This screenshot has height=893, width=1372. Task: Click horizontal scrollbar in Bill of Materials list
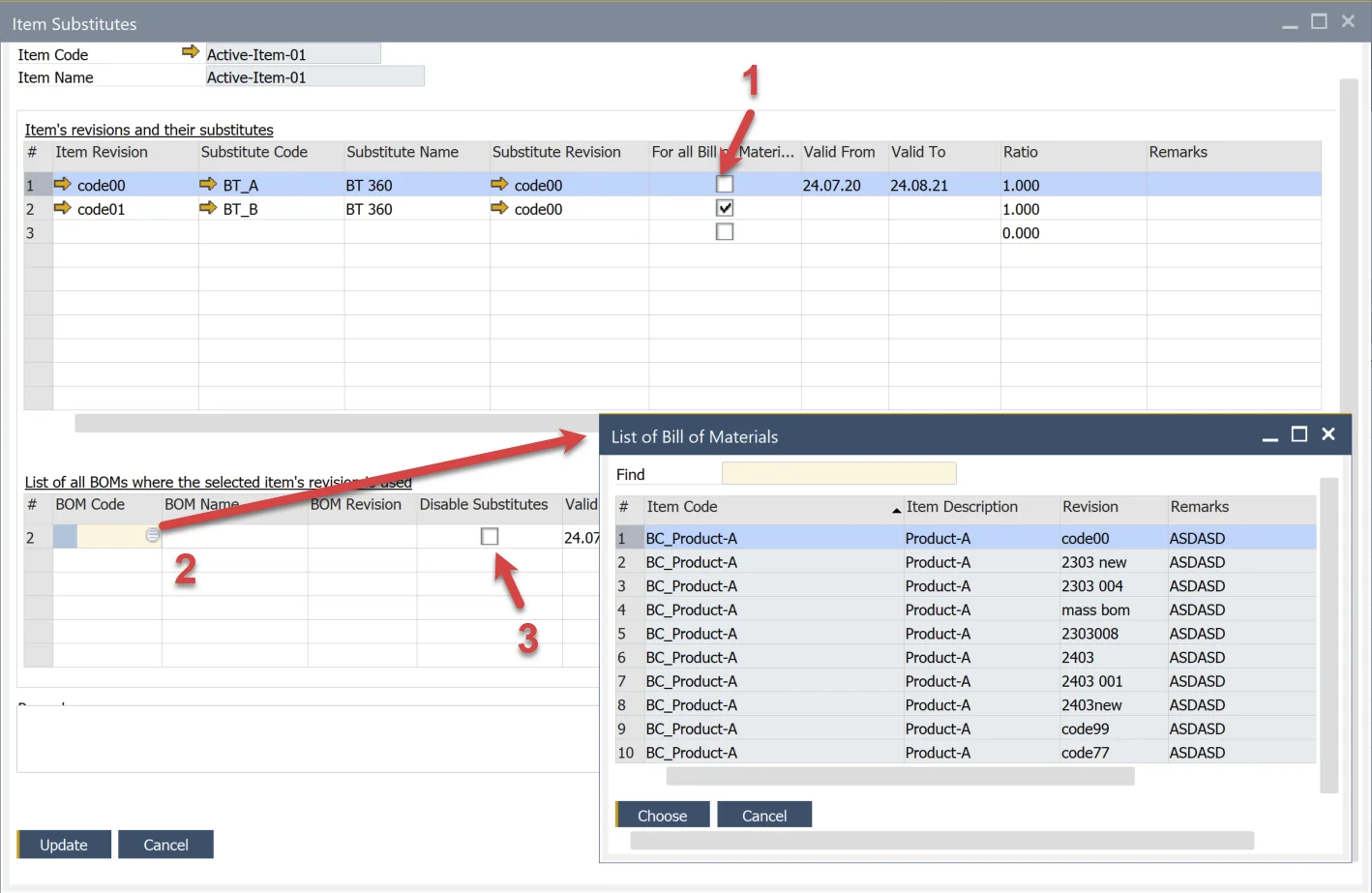coord(900,776)
